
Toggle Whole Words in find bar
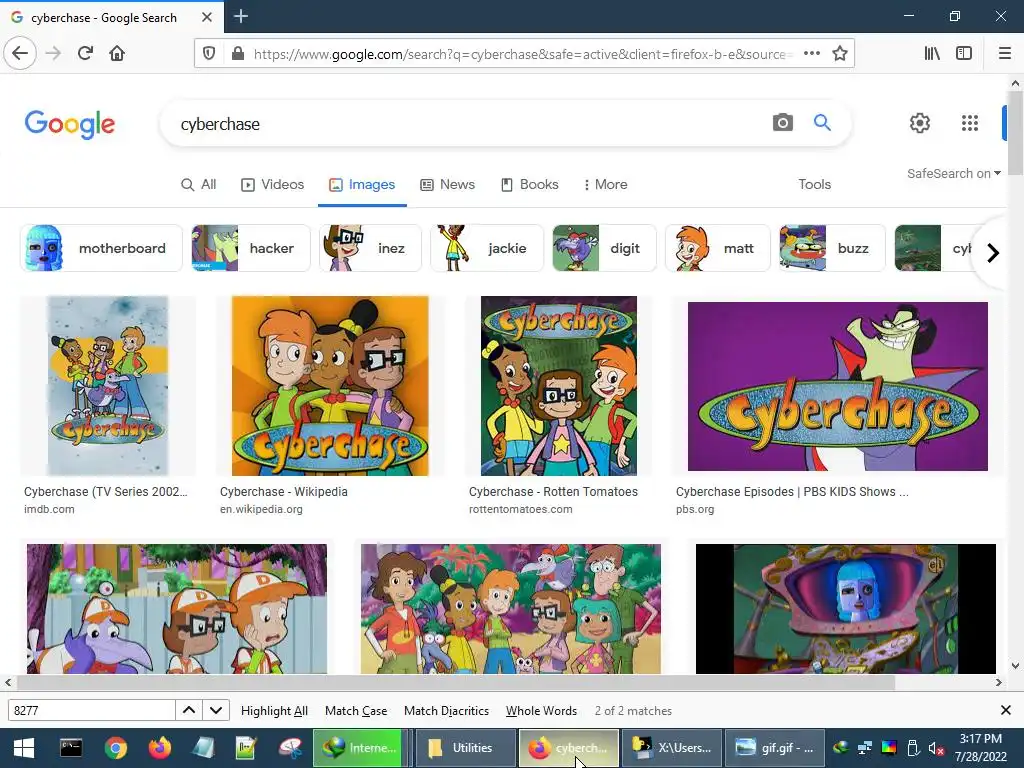click(541, 711)
